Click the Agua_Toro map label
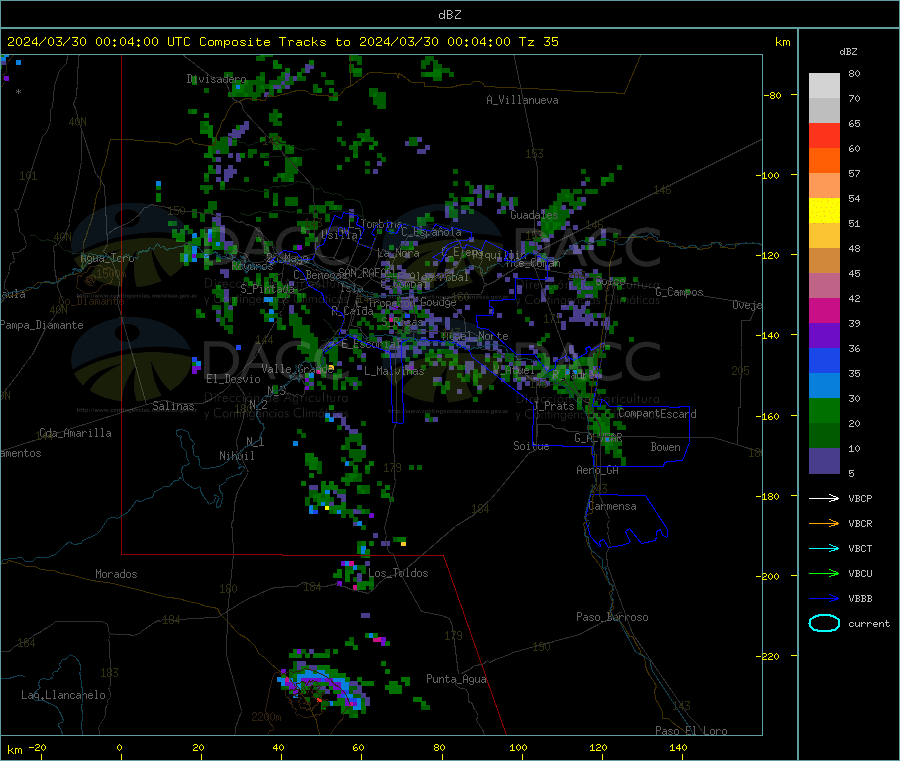Viewport: 900px width, 761px height. click(x=107, y=258)
